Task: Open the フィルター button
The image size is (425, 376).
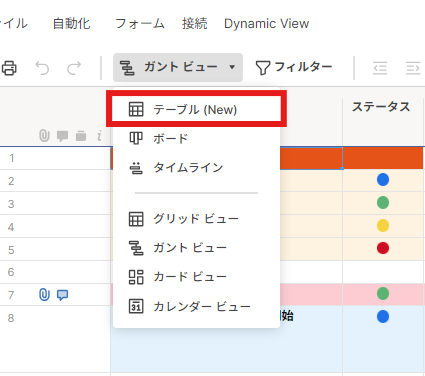Action: coord(294,67)
